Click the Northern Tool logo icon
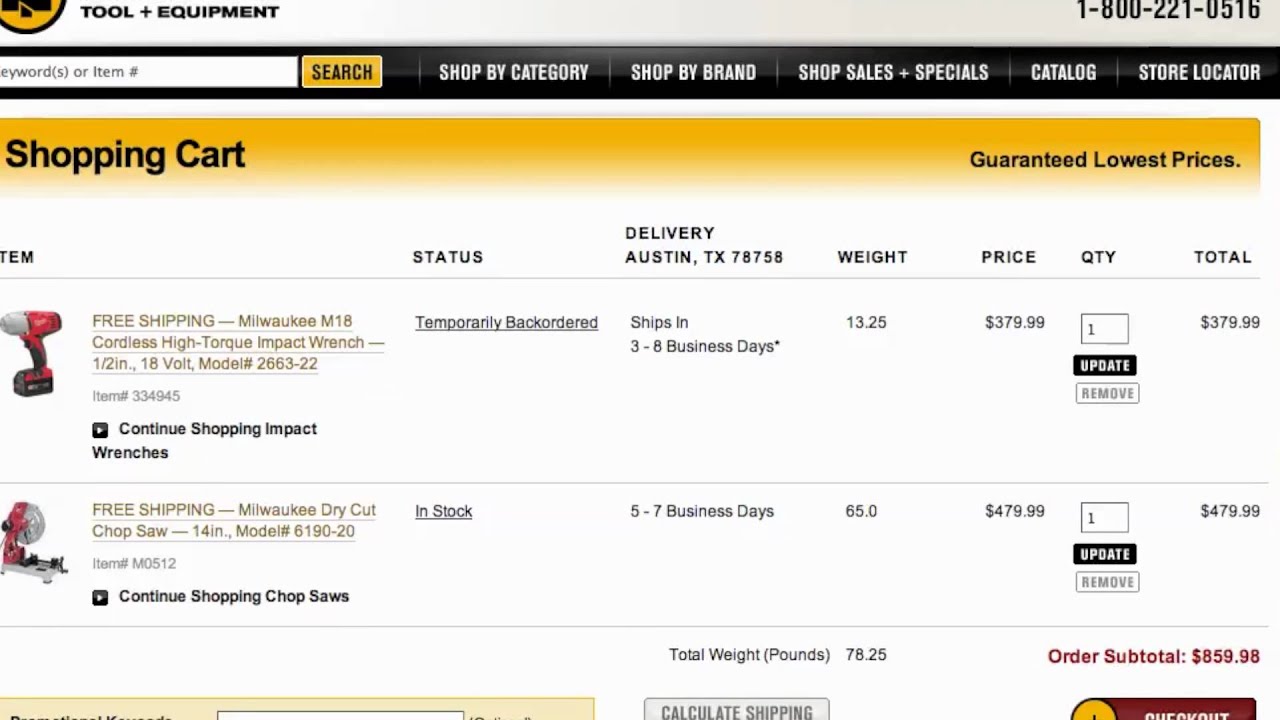The width and height of the screenshot is (1280, 720). pos(32,14)
